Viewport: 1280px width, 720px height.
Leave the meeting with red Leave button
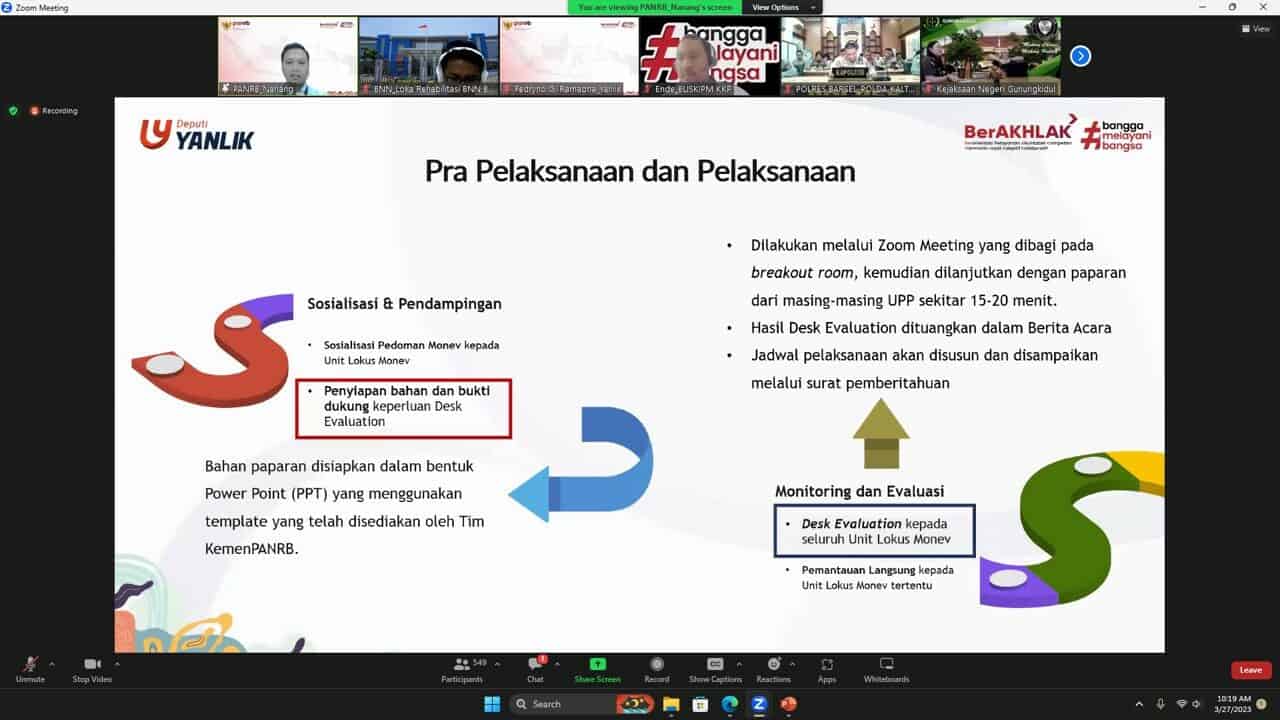tap(1251, 670)
